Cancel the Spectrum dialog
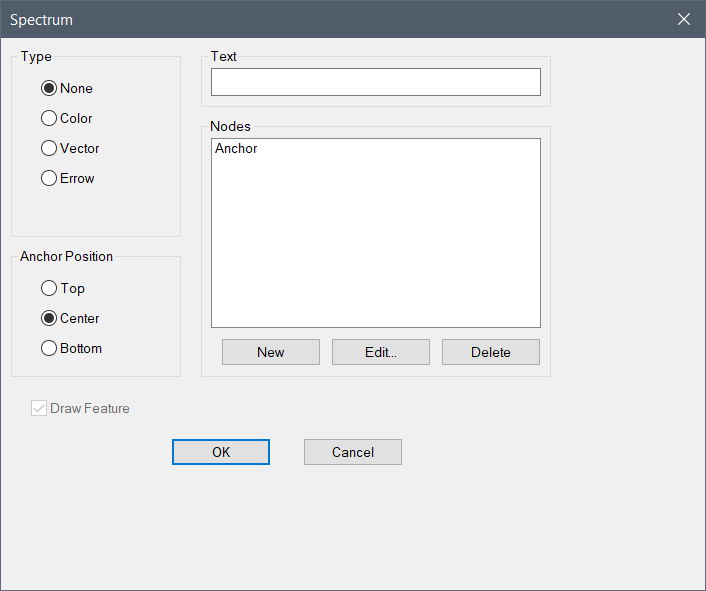Viewport: 706px width, 591px height. click(352, 452)
